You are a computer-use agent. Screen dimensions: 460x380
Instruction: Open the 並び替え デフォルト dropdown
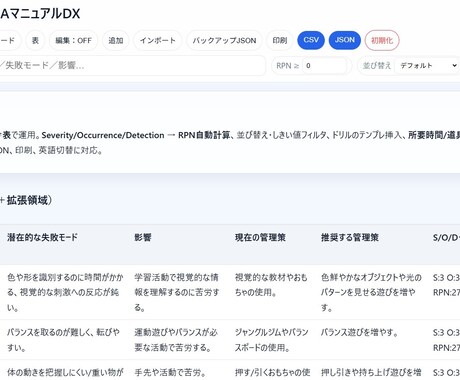pos(427,65)
